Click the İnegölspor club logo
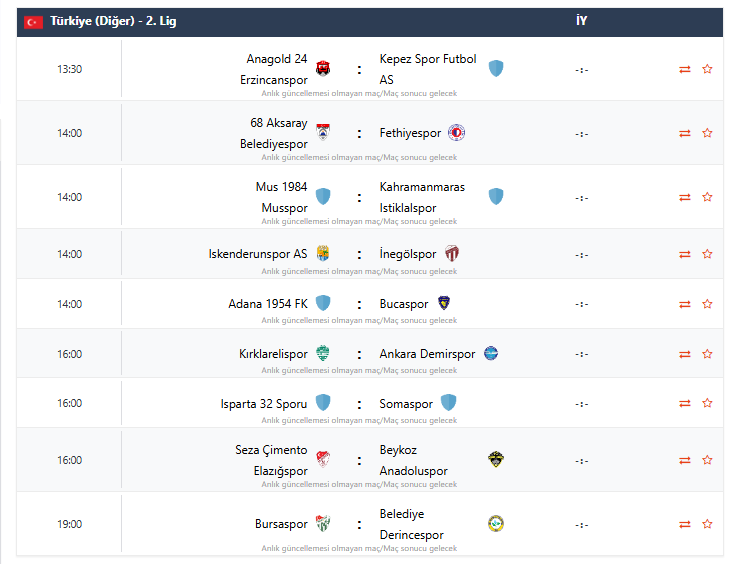The height and width of the screenshot is (564, 731). (x=452, y=254)
